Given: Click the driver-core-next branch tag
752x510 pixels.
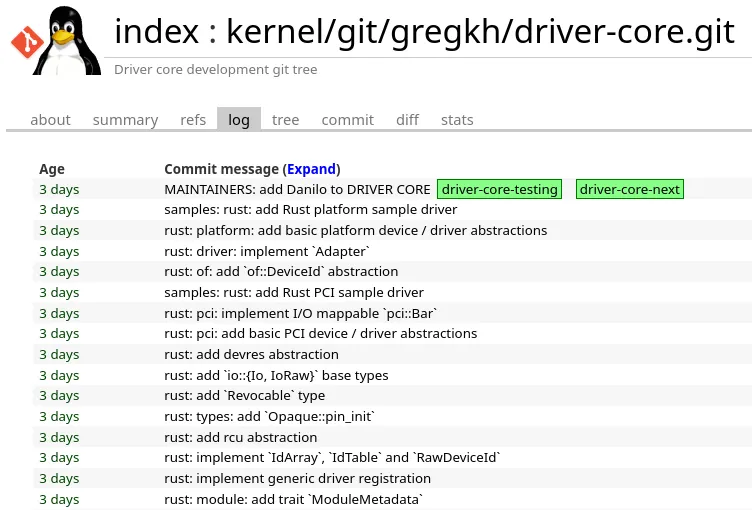Looking at the screenshot, I should click(629, 189).
